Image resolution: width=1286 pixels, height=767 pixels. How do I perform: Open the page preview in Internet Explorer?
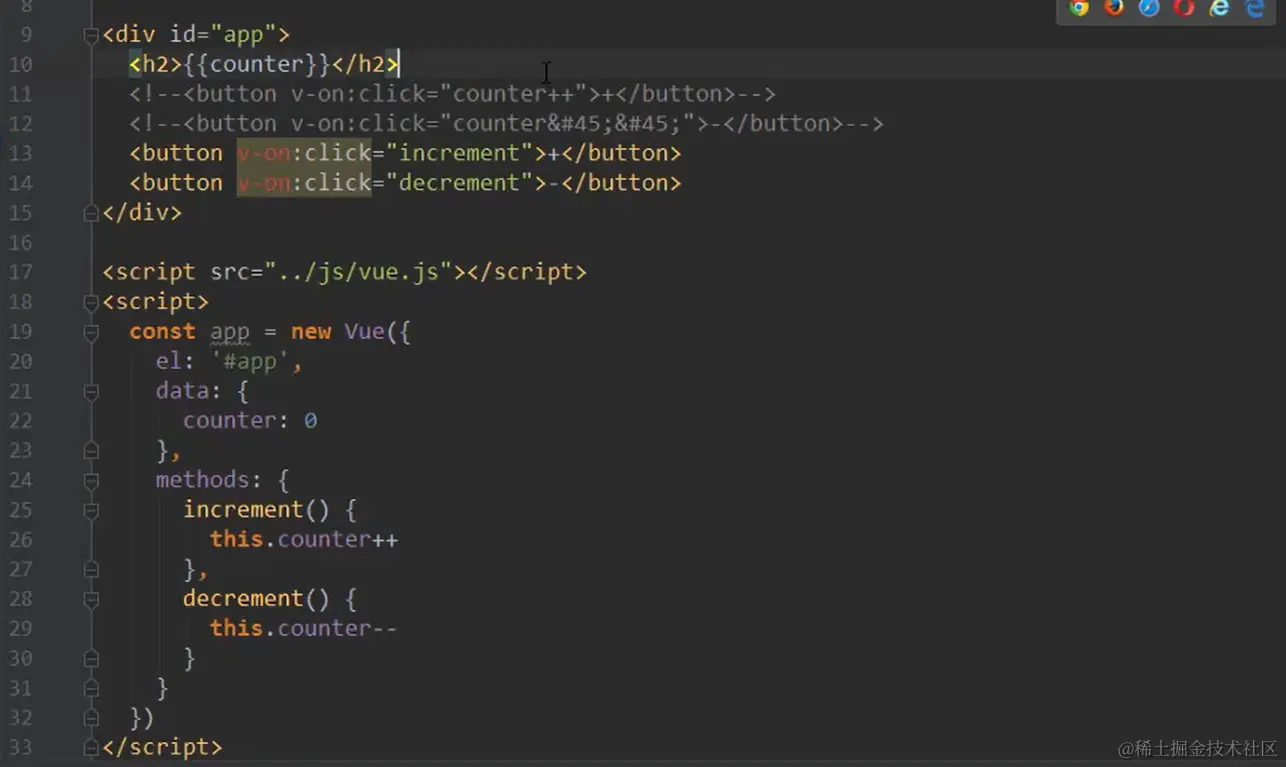pyautogui.click(x=1219, y=8)
